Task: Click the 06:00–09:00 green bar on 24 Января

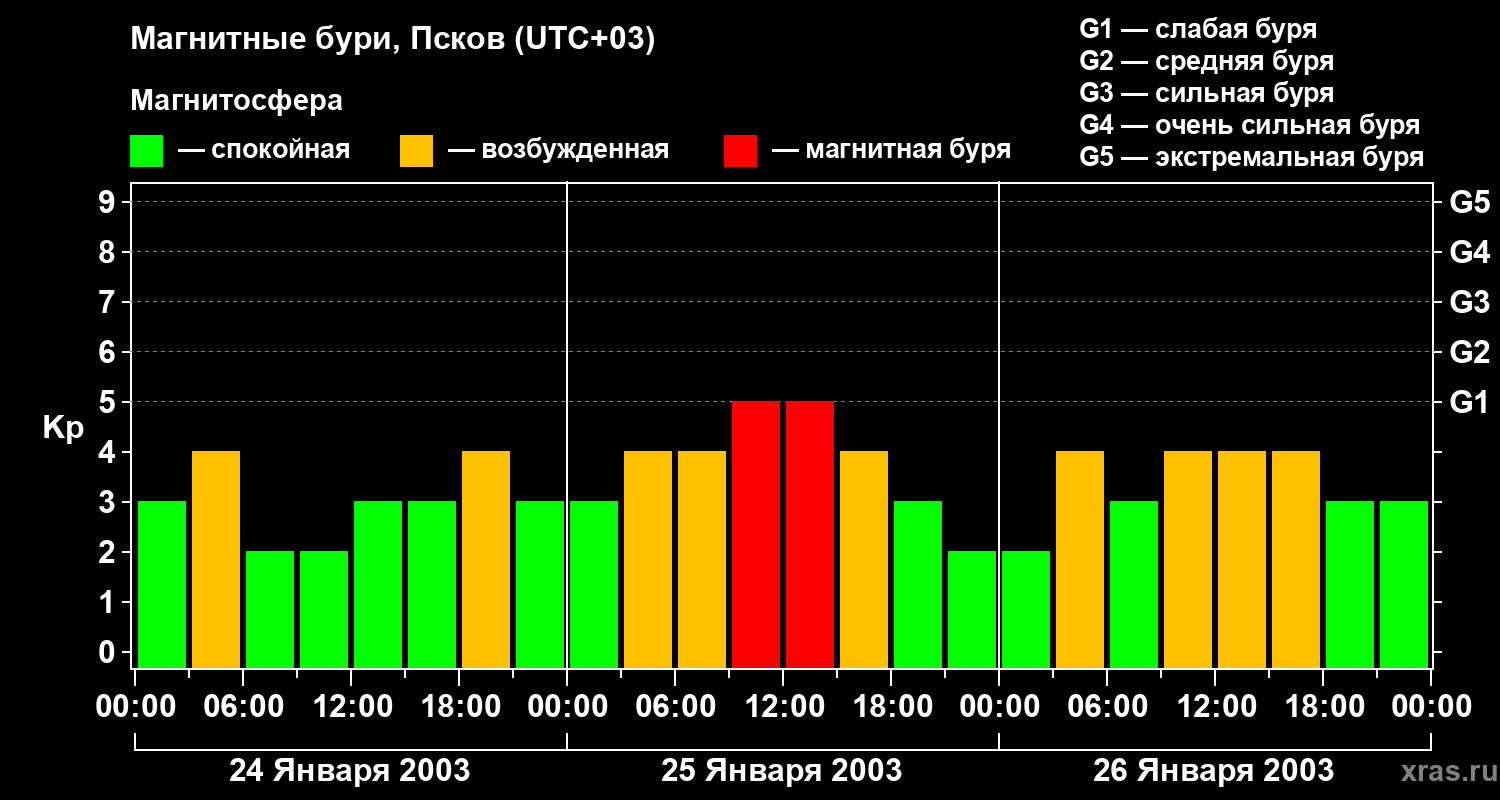Action: [270, 609]
